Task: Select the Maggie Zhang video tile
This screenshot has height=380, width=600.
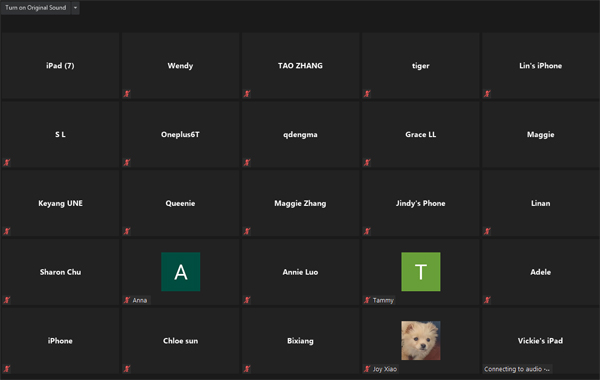Action: tap(300, 203)
